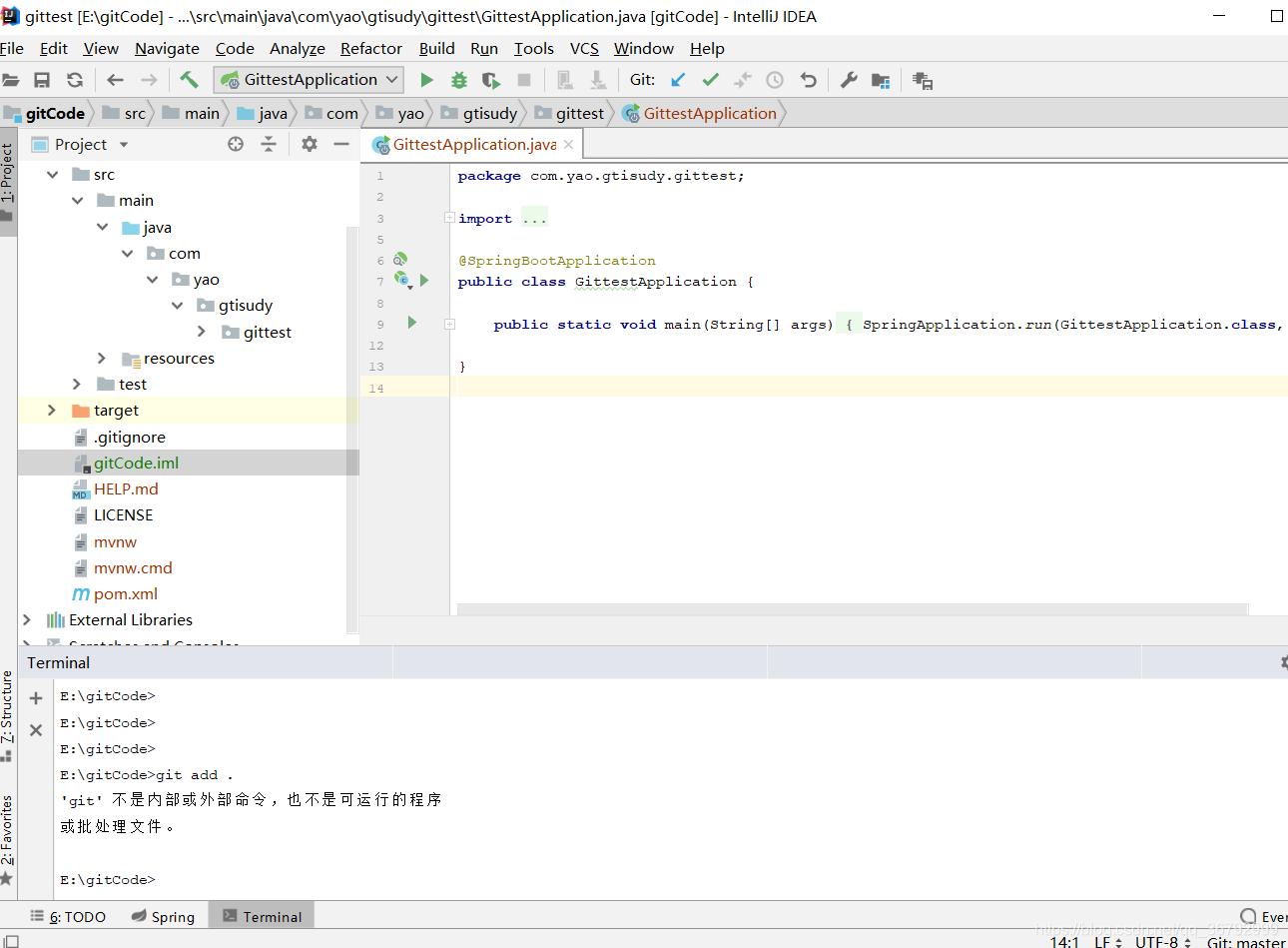Toggle the Structure side tab
1288x948 pixels.
(x=8, y=715)
